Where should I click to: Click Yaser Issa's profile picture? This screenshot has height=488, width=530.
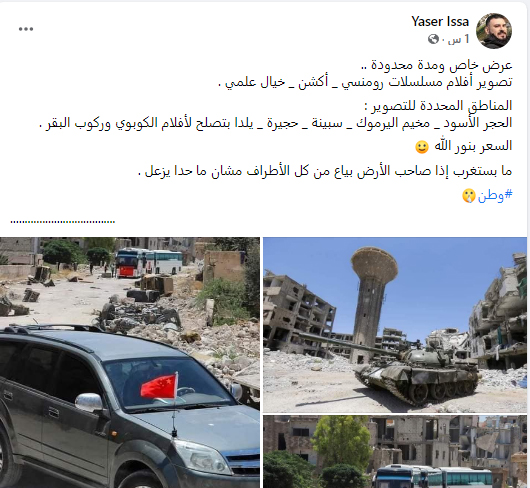point(494,31)
